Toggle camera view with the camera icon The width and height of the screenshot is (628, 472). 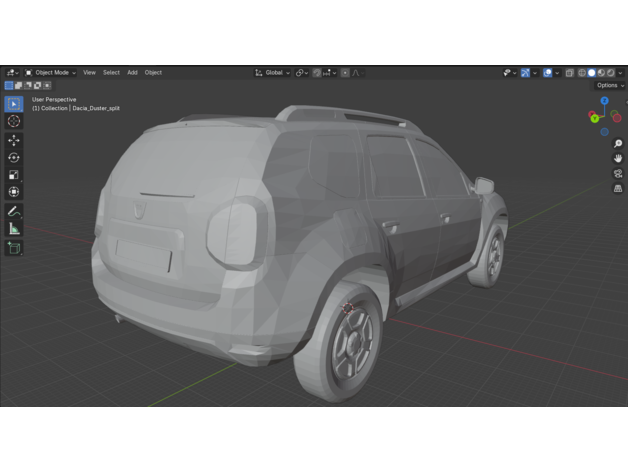[x=618, y=173]
